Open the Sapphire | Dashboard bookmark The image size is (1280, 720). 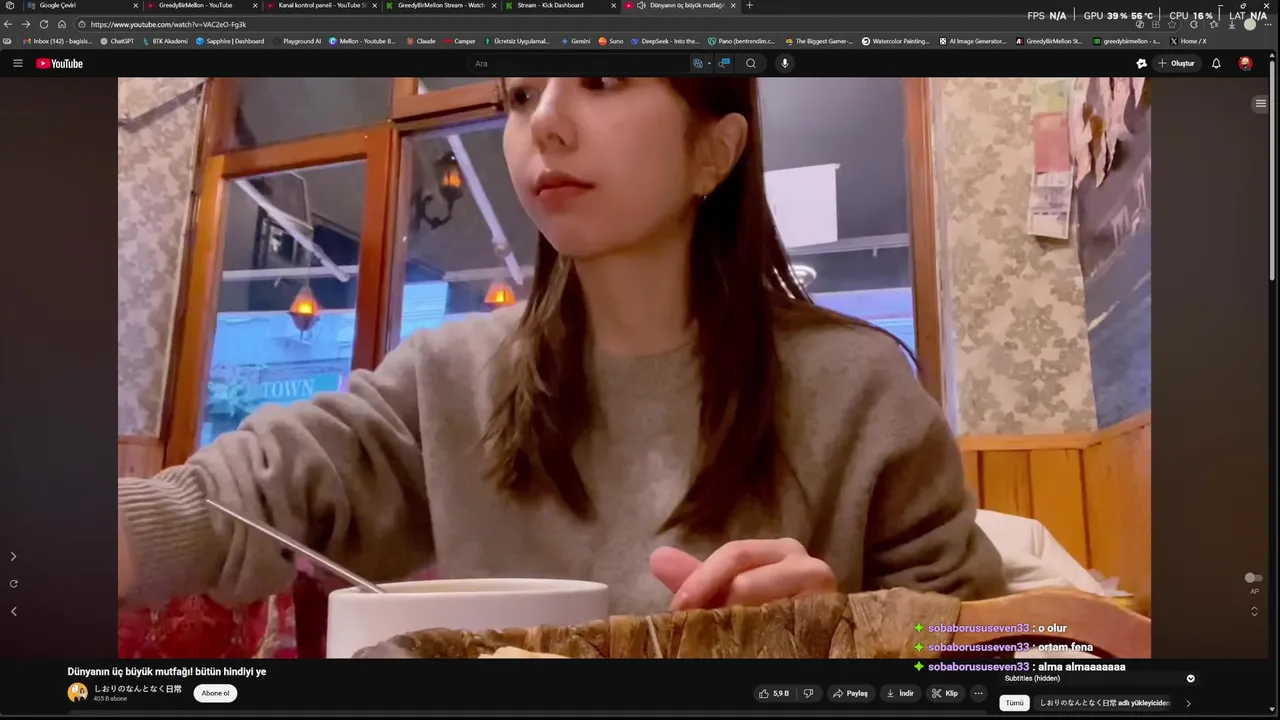point(230,41)
